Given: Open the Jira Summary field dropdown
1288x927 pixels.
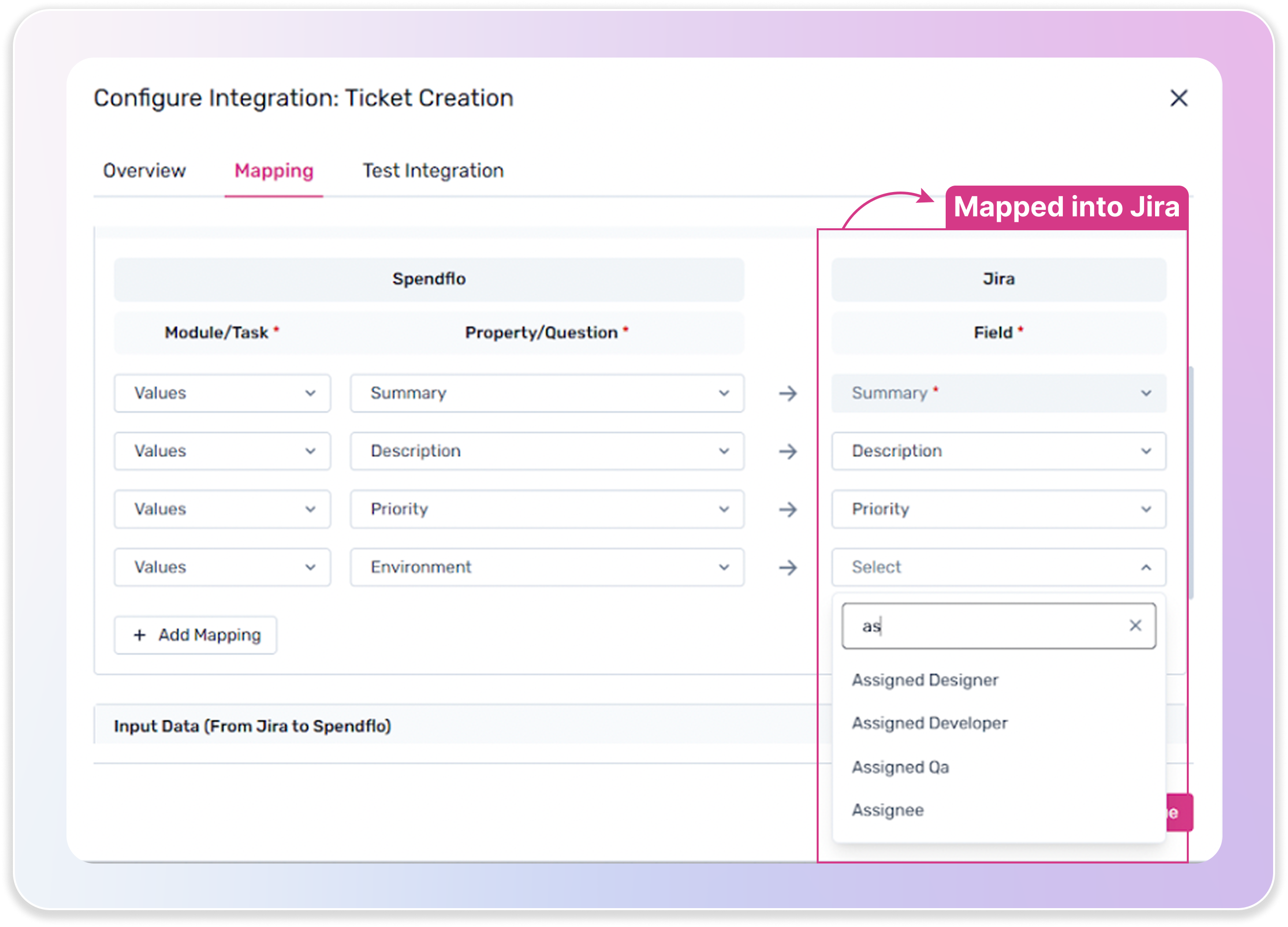Looking at the screenshot, I should [998, 393].
